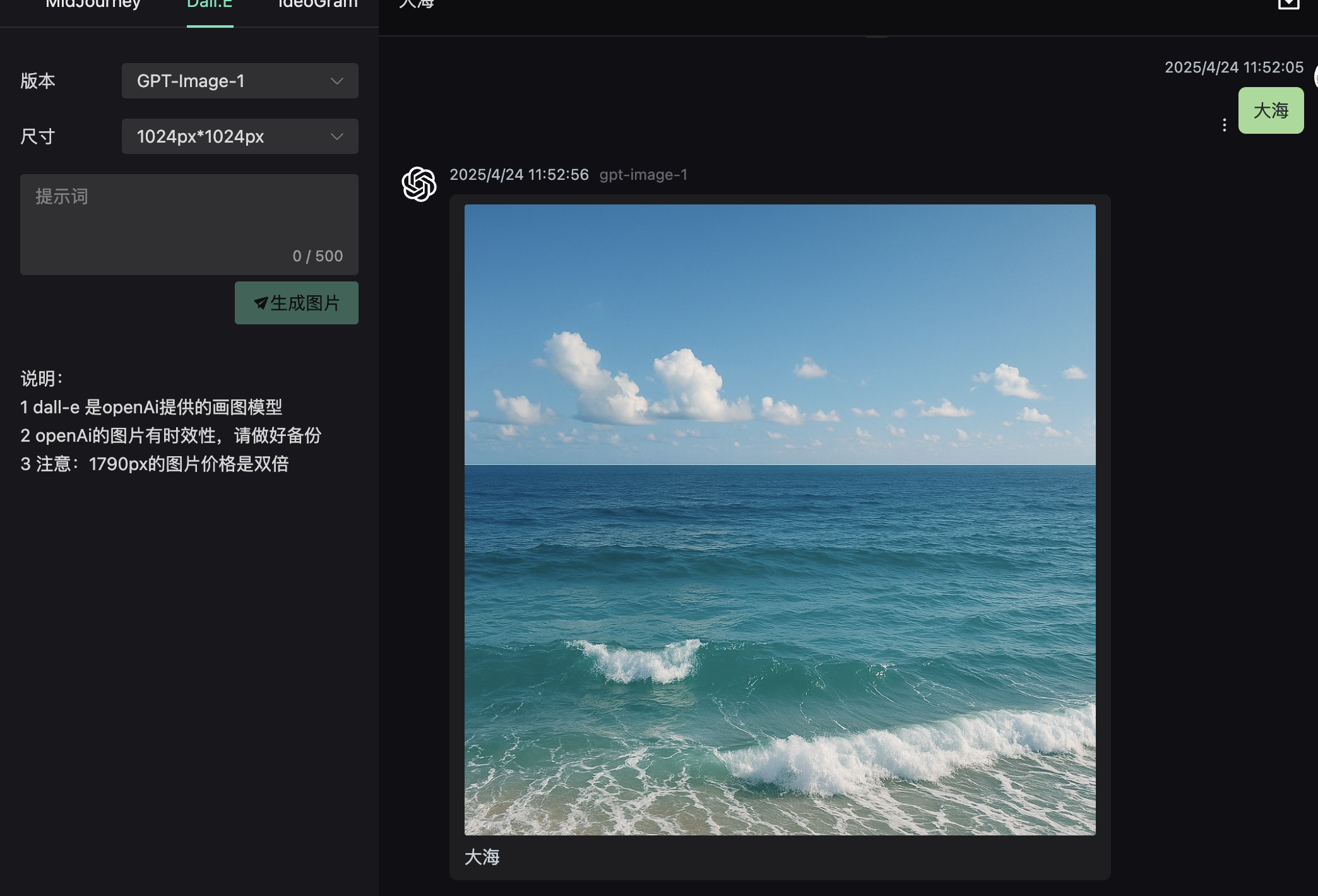This screenshot has width=1318, height=896.
Task: Click the green 大海 message bubble
Action: 1271,110
